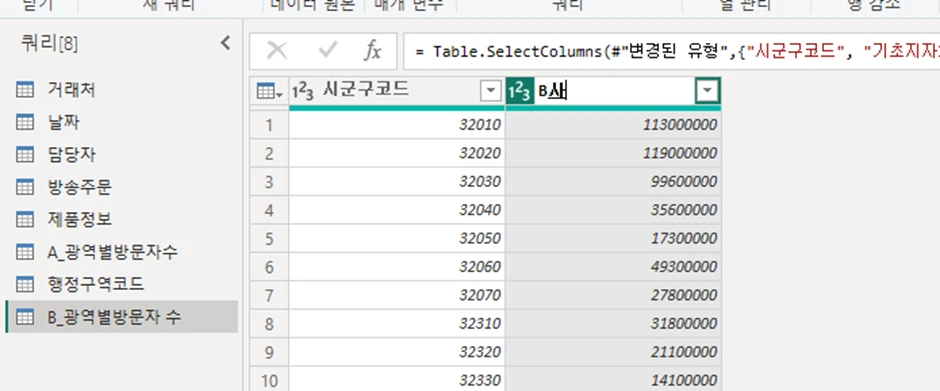Confirm the formula with the checkmark icon

[328, 51]
